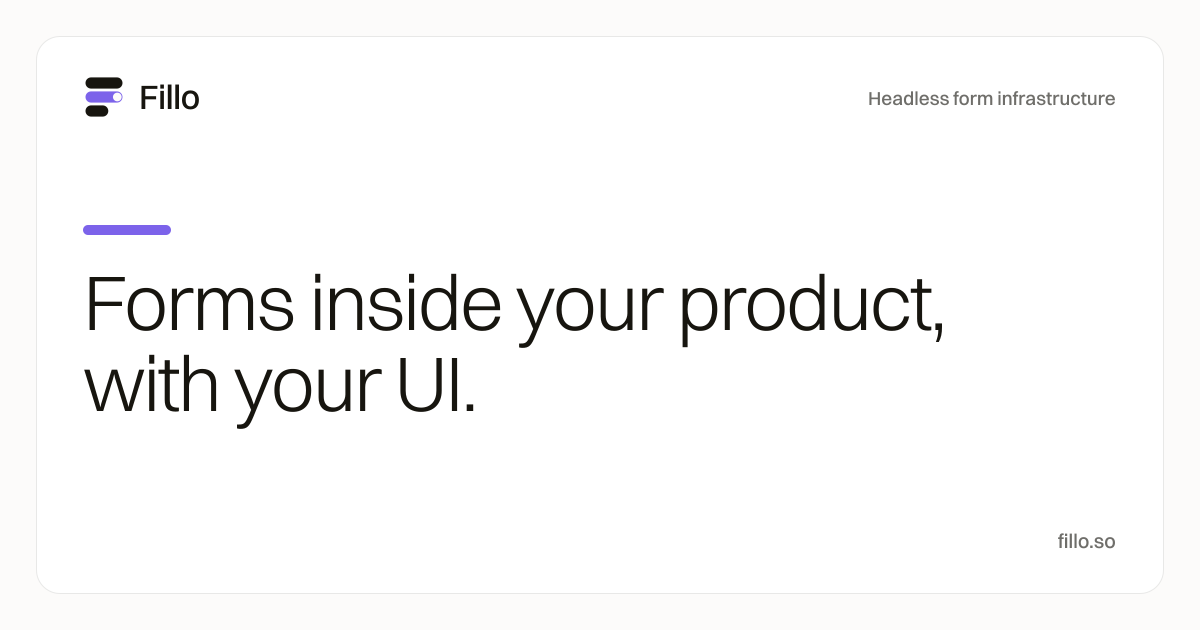1200x630 pixels.
Task: Click the word "inside" in the headline
Action: [406, 303]
